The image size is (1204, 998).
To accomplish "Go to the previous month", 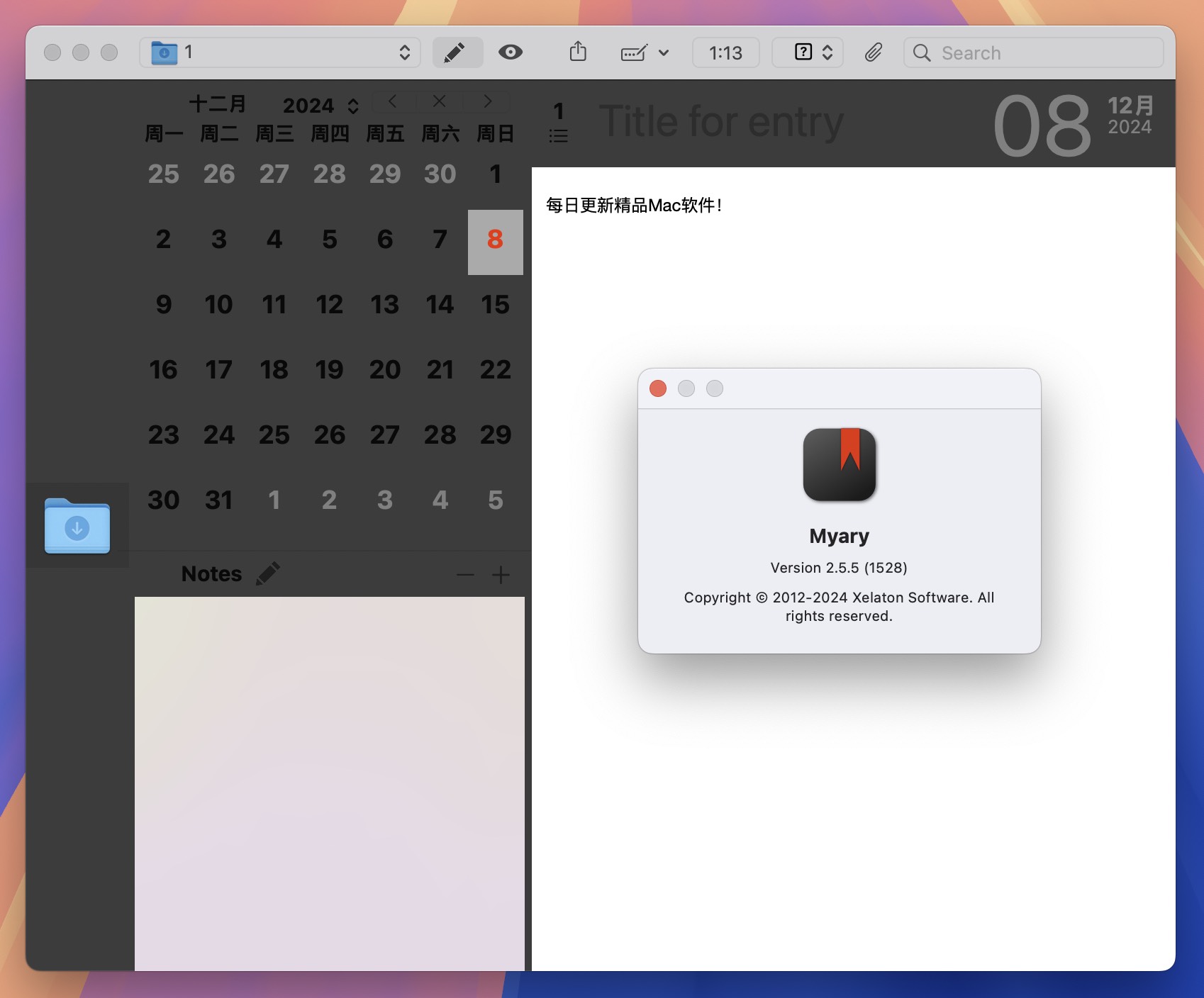I will (393, 101).
